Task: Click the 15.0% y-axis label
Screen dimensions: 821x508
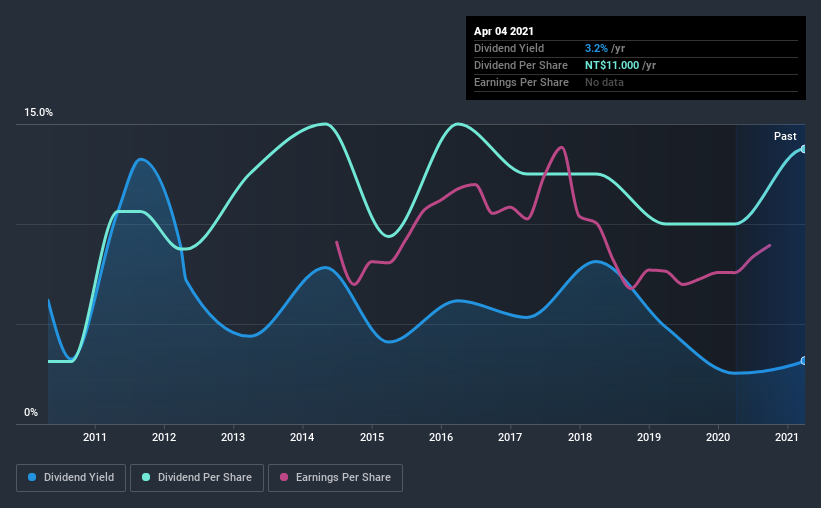Action: [x=38, y=113]
